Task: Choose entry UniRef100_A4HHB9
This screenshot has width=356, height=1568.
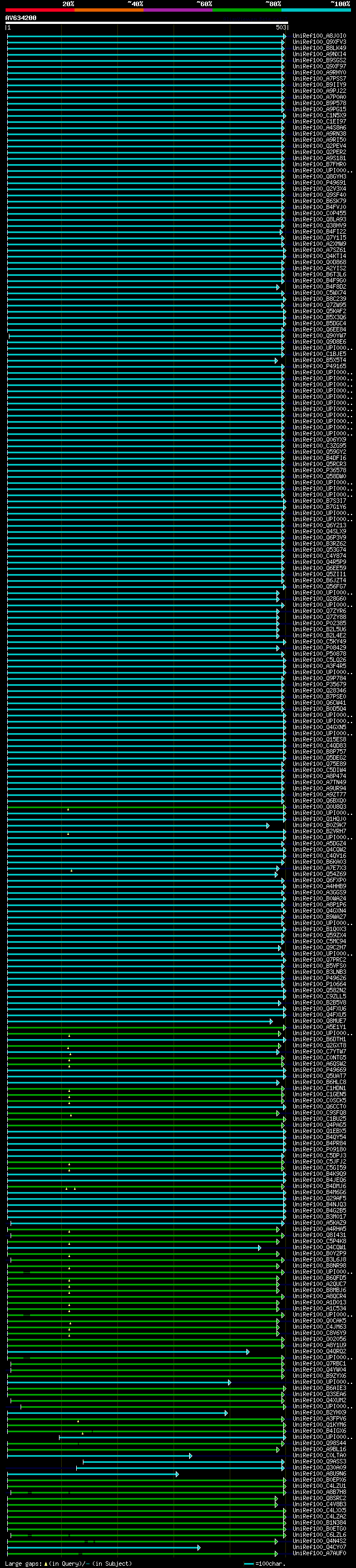Action: coord(319,886)
